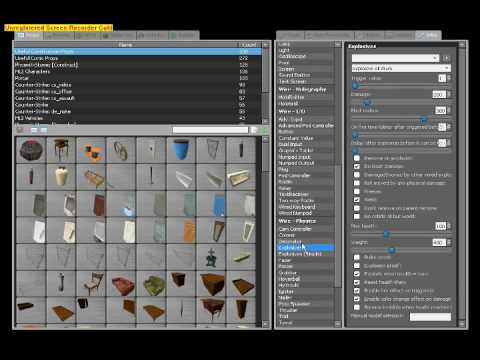Click the leftmost icon below the prop list
Viewport: 480px width, 360px height.
click(x=20, y=130)
